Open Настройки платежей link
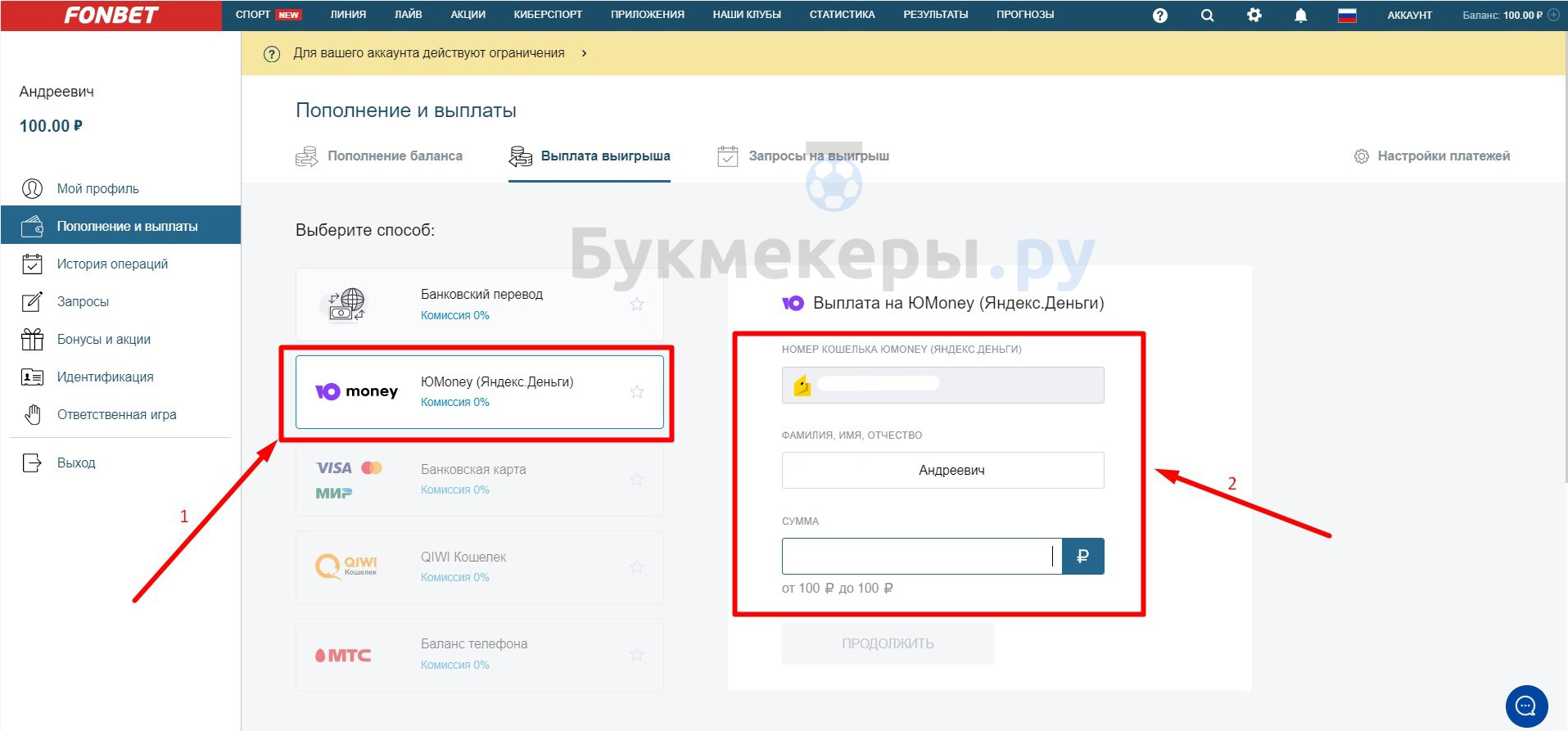 [1432, 156]
